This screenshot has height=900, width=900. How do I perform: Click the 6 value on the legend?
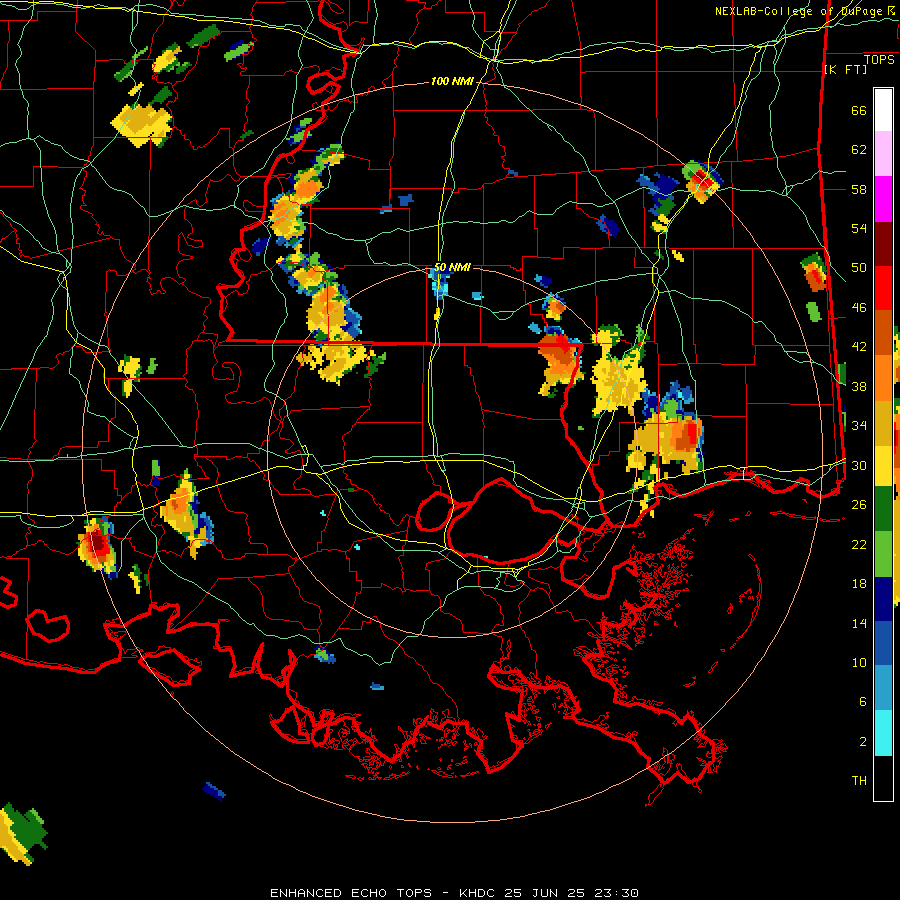(863, 702)
